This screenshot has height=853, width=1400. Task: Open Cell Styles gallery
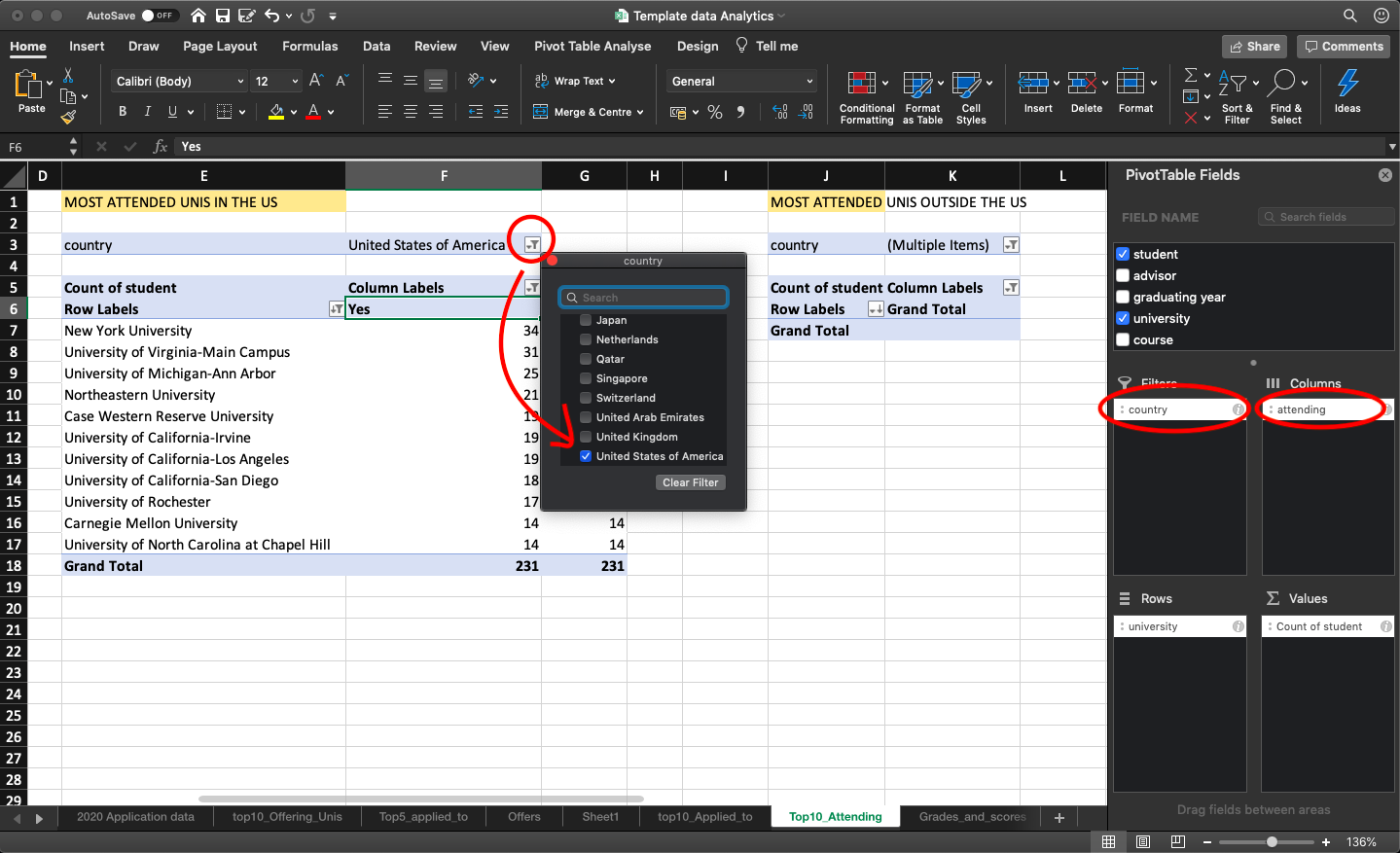[x=971, y=97]
